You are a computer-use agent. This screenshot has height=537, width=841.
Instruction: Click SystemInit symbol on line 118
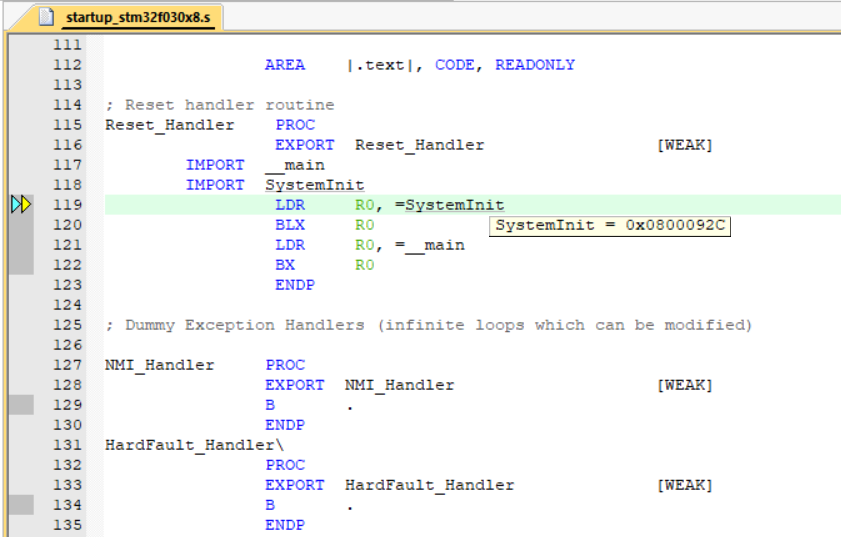tap(315, 185)
